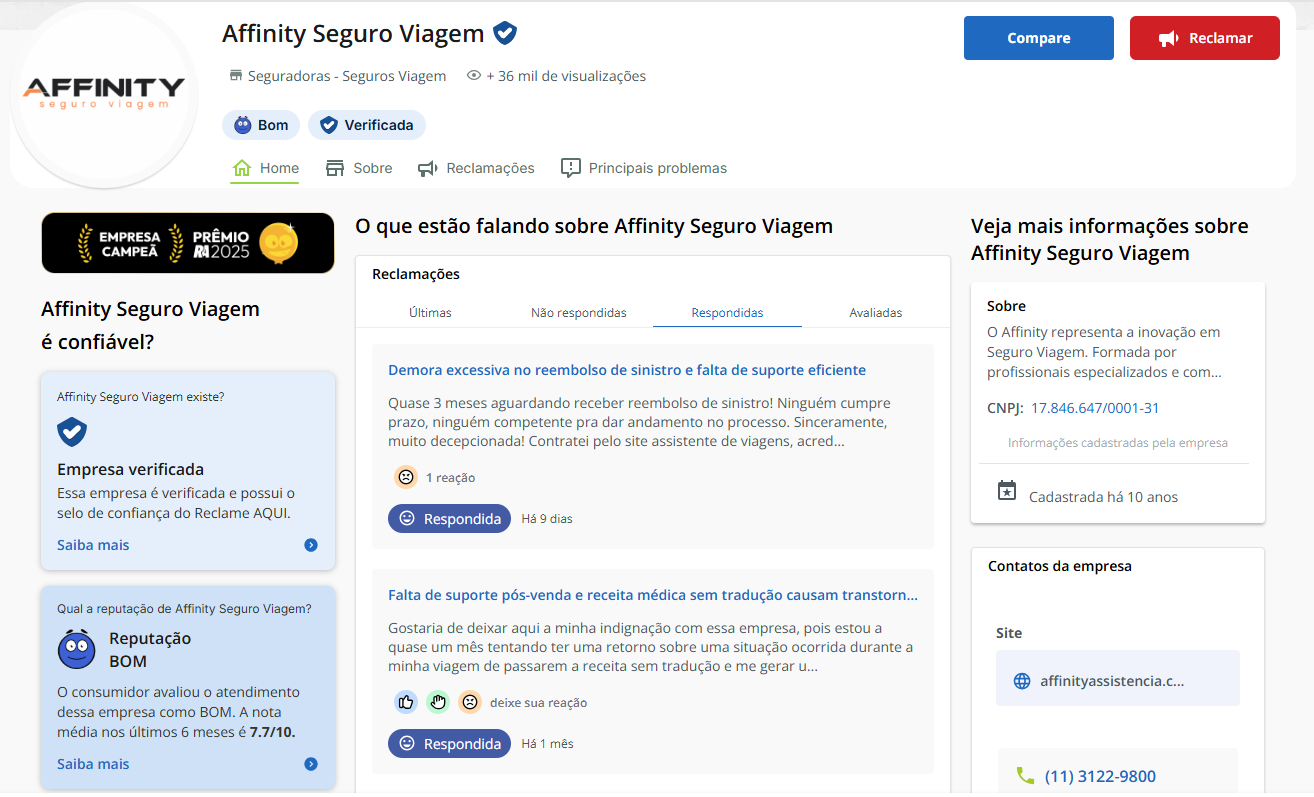Show the Avaliadas complaints tab
Viewport: 1314px width, 797px height.
coord(875,313)
